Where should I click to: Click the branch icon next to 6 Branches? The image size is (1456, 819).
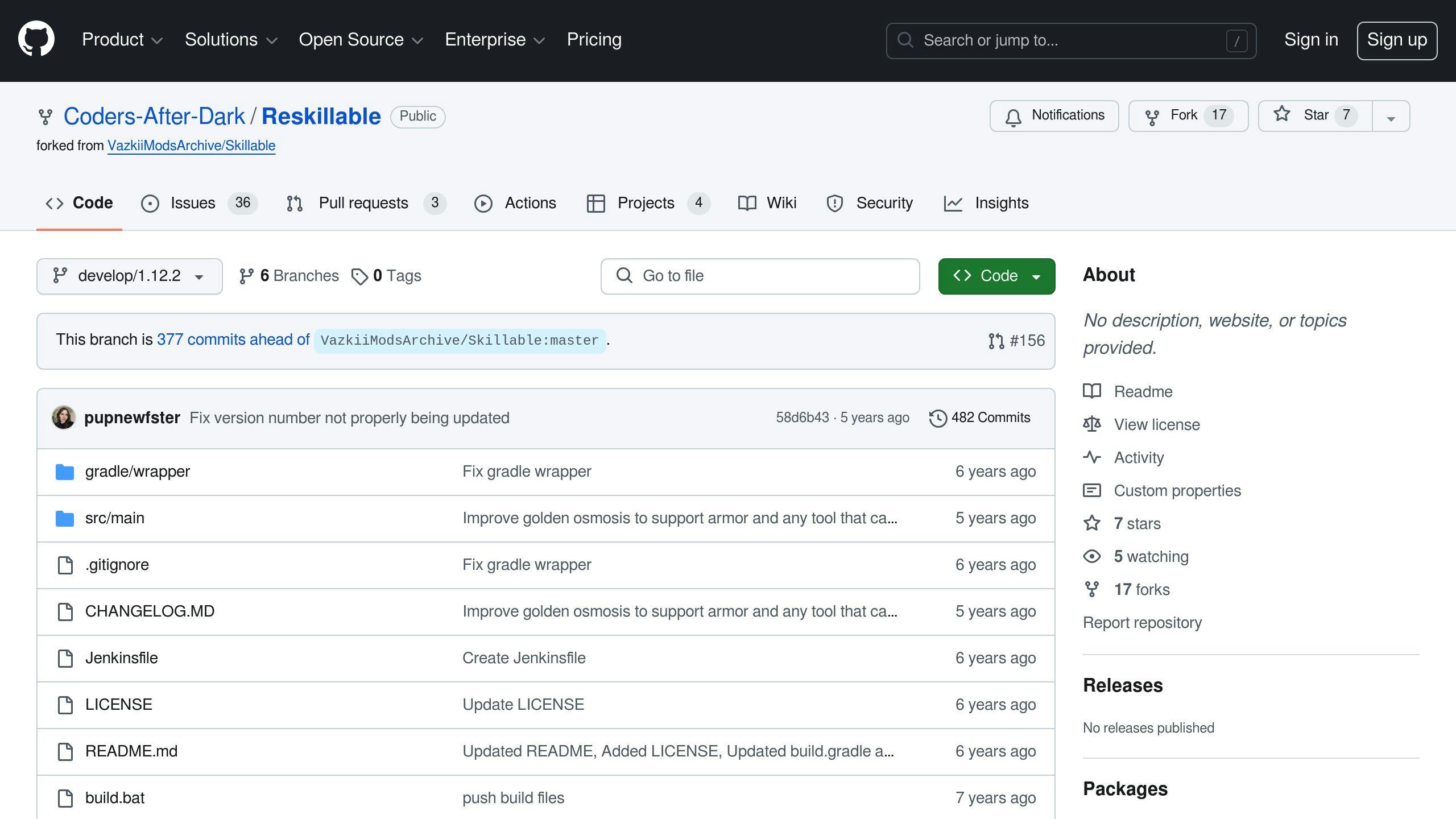pos(246,276)
